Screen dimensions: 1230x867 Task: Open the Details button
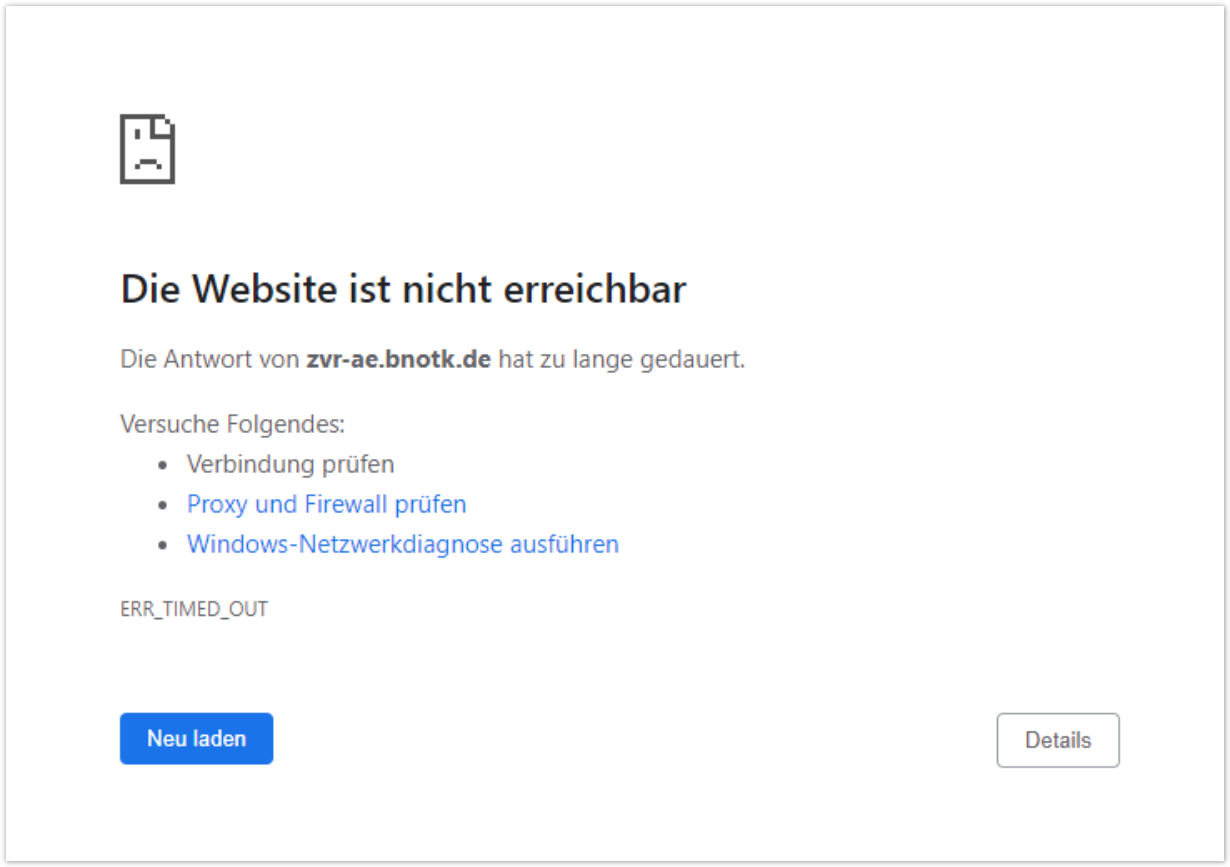click(x=1057, y=740)
